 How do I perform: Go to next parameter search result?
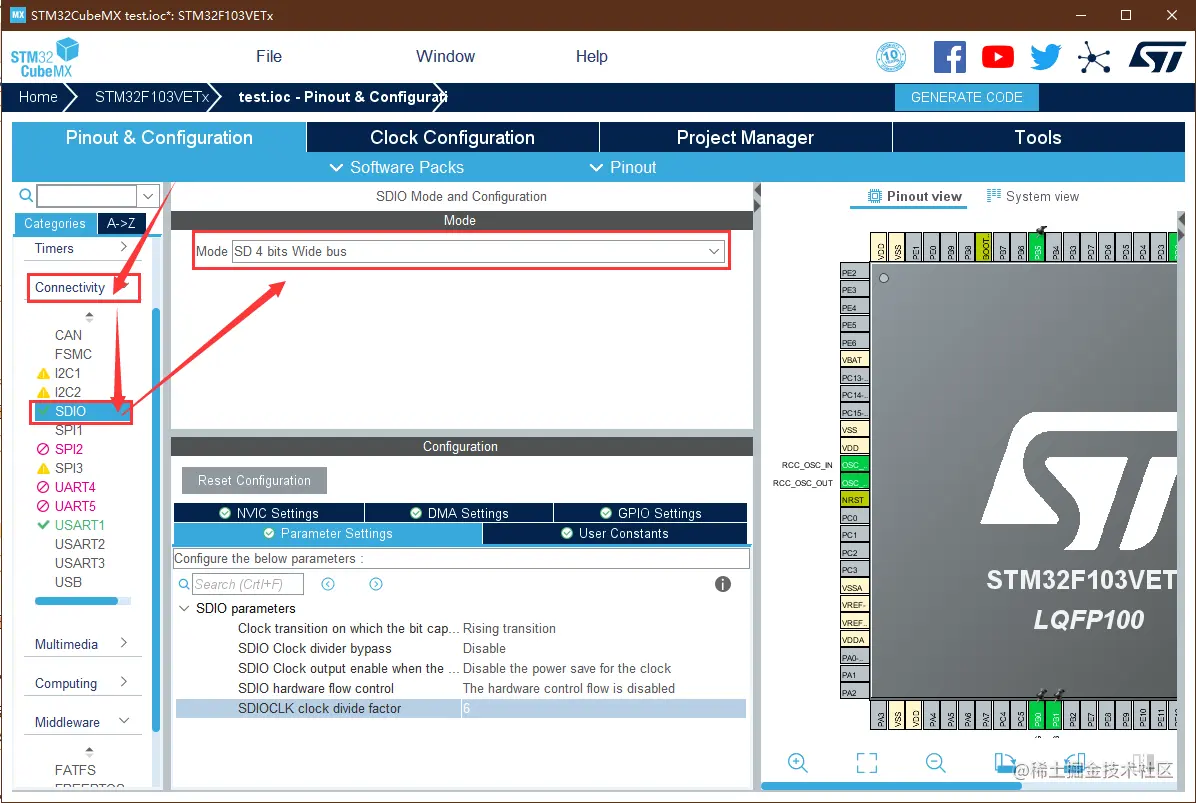pyautogui.click(x=376, y=584)
